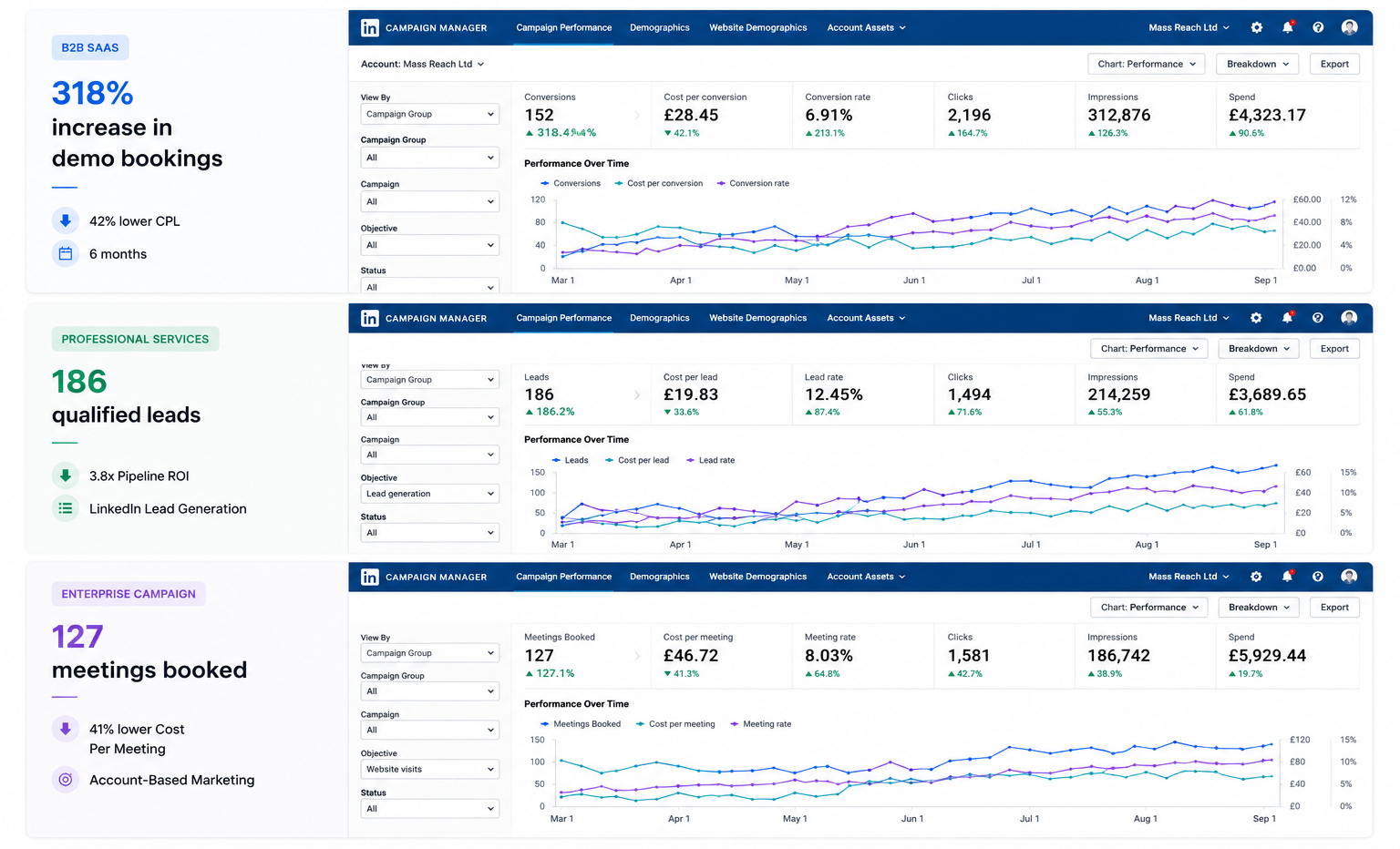This screenshot has width=1400, height=849.
Task: Open Mass Reach Ltd account switcher in middle header
Action: (x=1189, y=318)
